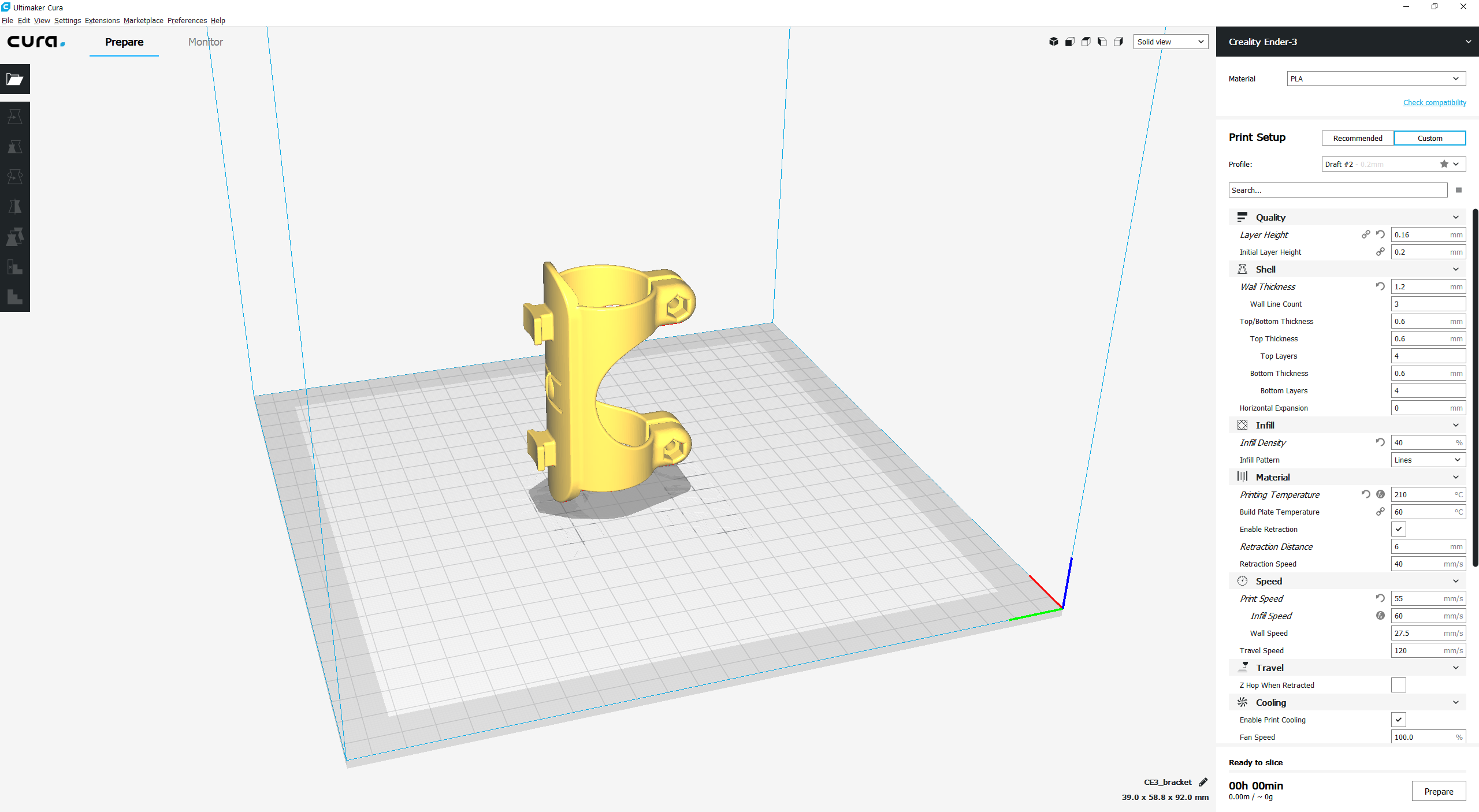This screenshot has height=812, width=1479.
Task: Switch camera to top view cube icon
Action: pyautogui.click(x=1086, y=42)
